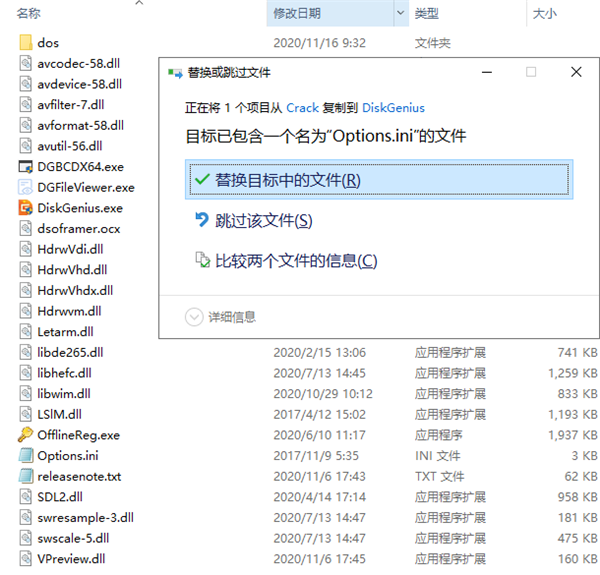Screen dimensions: 600x575
Task: Open the DiskGenius destination folder link
Action: [x=393, y=108]
